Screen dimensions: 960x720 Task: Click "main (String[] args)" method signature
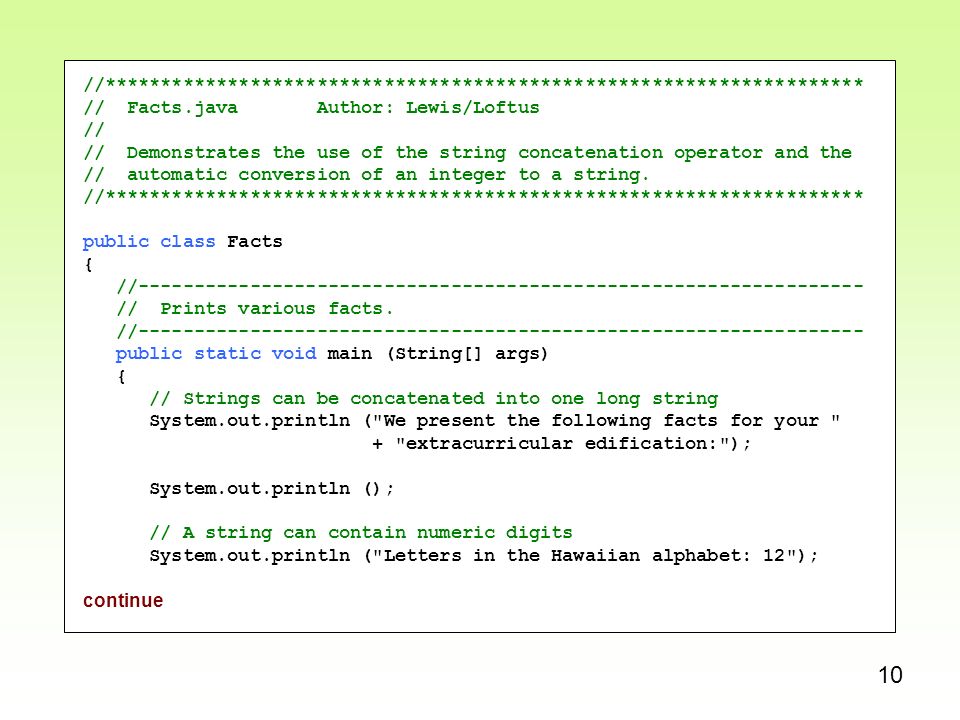point(437,354)
